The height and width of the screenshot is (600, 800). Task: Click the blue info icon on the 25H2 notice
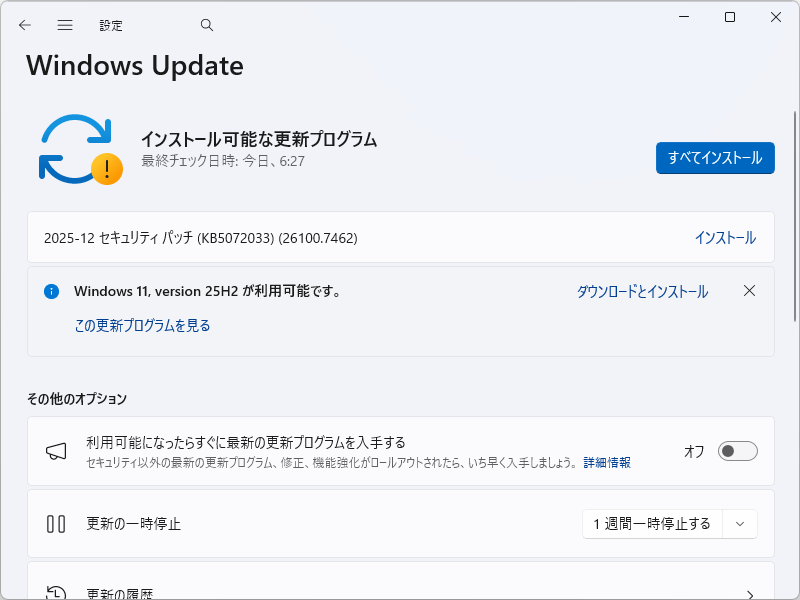(x=51, y=291)
